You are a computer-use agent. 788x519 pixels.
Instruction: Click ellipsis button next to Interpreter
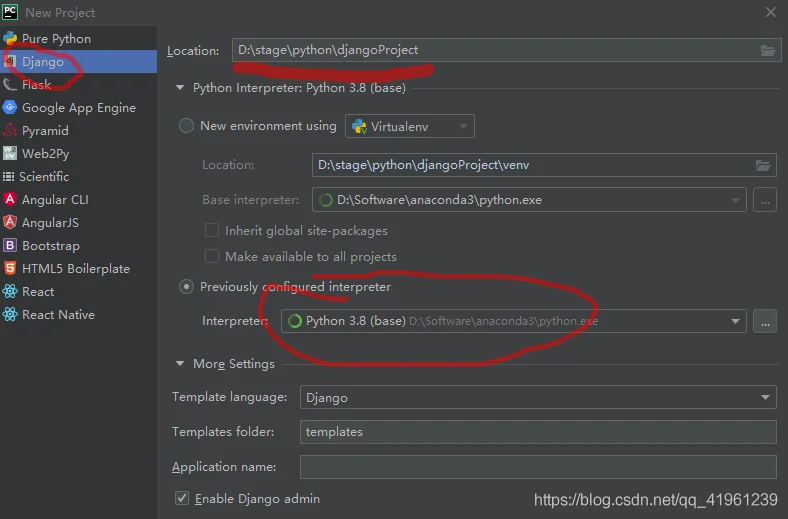pos(765,321)
